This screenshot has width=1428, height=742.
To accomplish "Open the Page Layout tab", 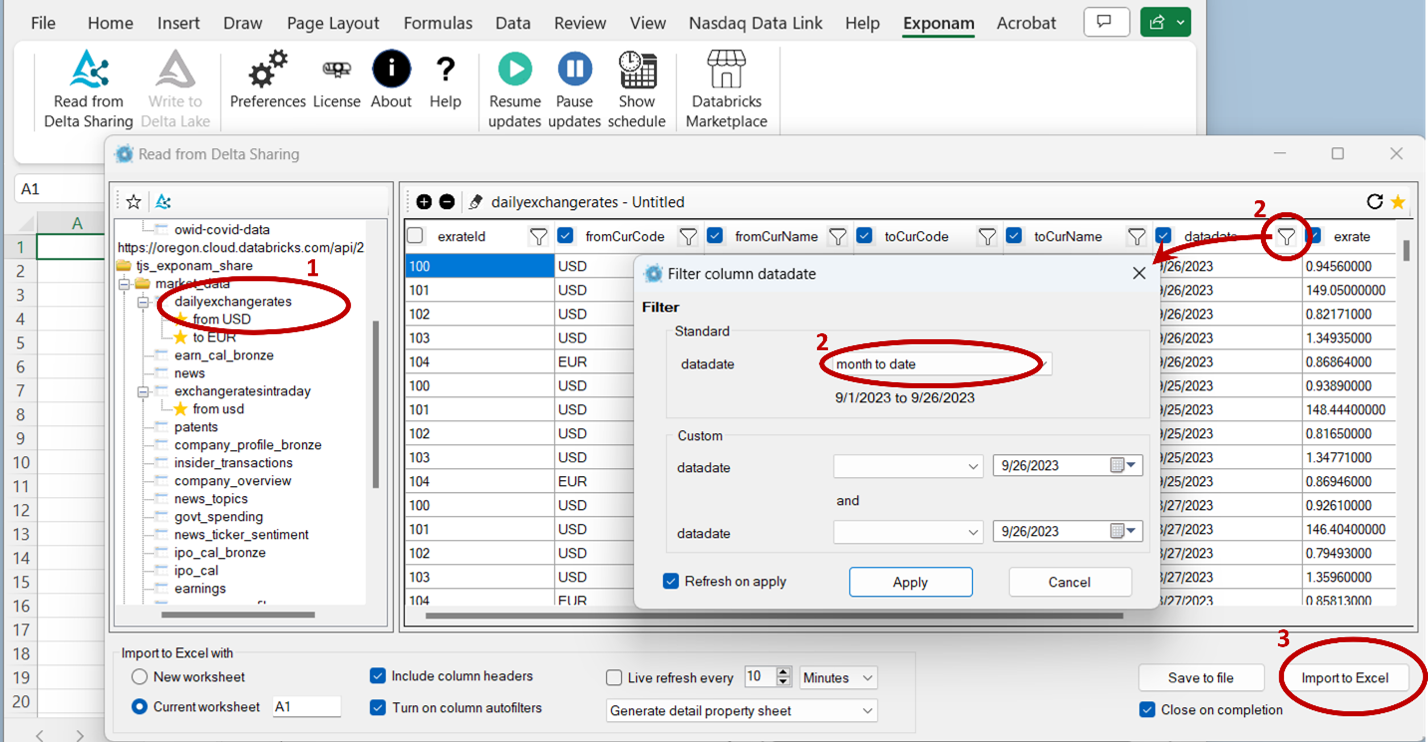I will tap(333, 23).
